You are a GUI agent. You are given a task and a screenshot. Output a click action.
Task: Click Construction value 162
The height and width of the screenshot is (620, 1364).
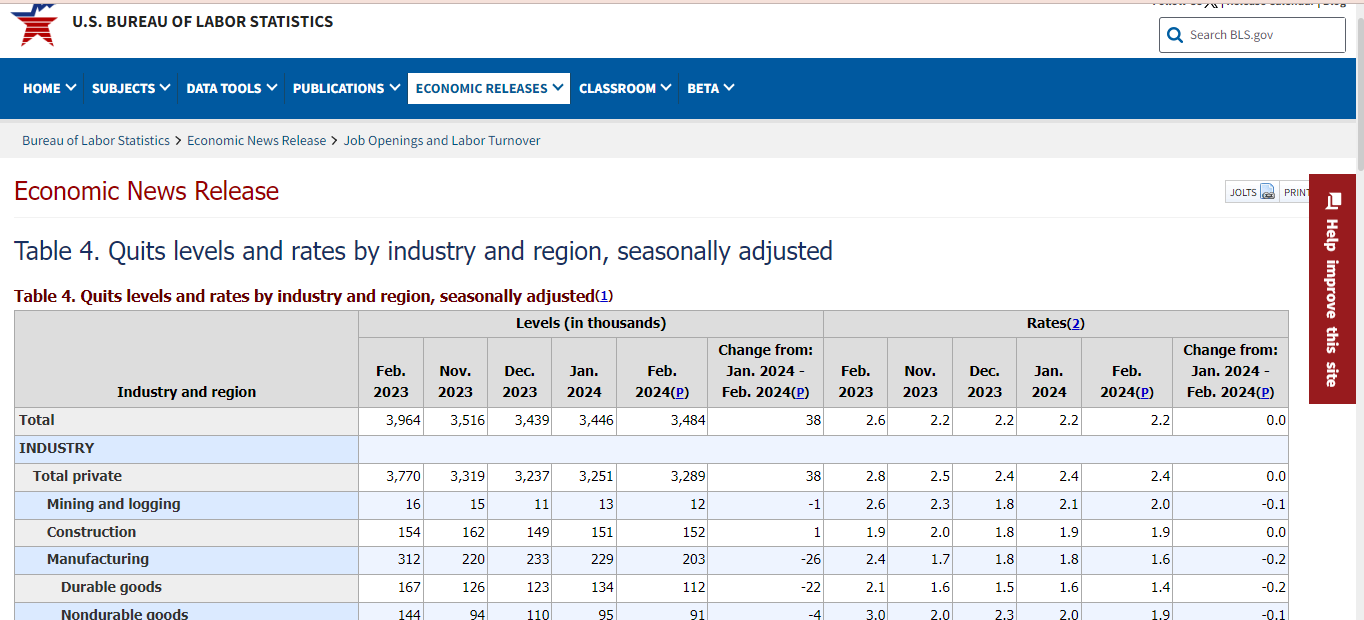tap(456, 533)
